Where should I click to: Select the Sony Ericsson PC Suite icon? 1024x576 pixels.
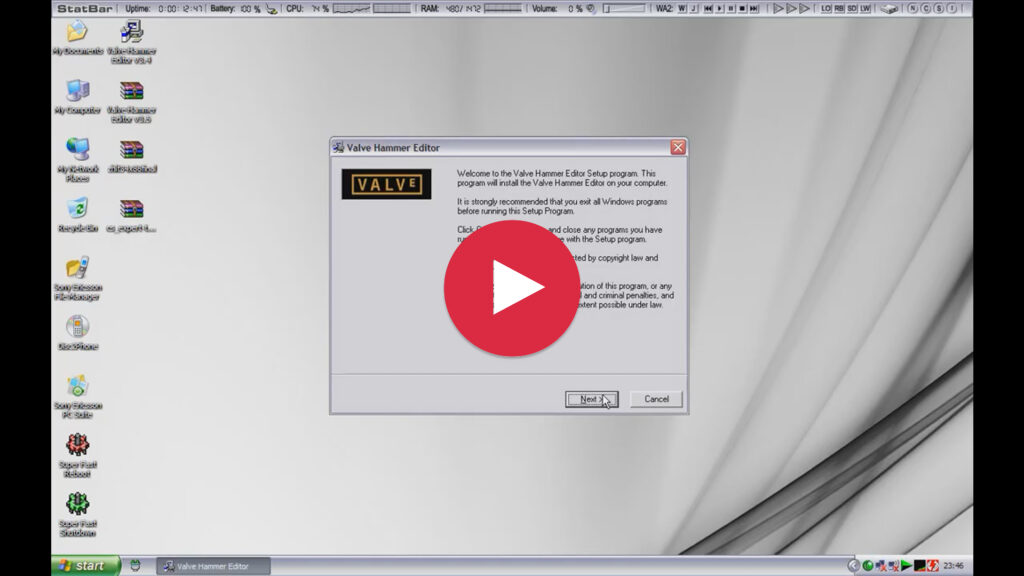click(77, 397)
